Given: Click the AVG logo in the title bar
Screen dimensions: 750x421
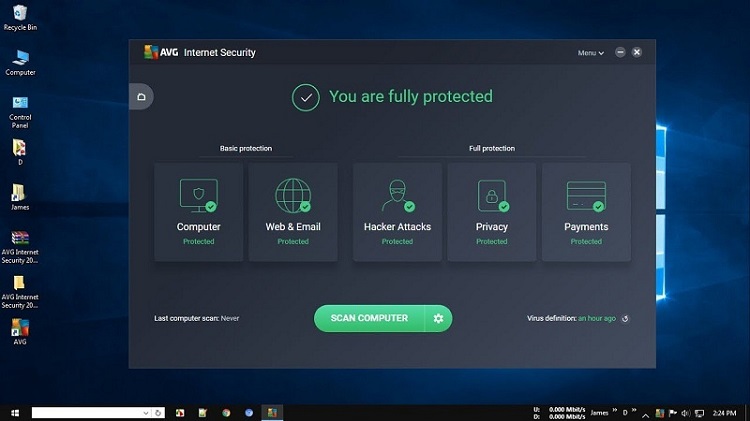Looking at the screenshot, I should (x=161, y=52).
